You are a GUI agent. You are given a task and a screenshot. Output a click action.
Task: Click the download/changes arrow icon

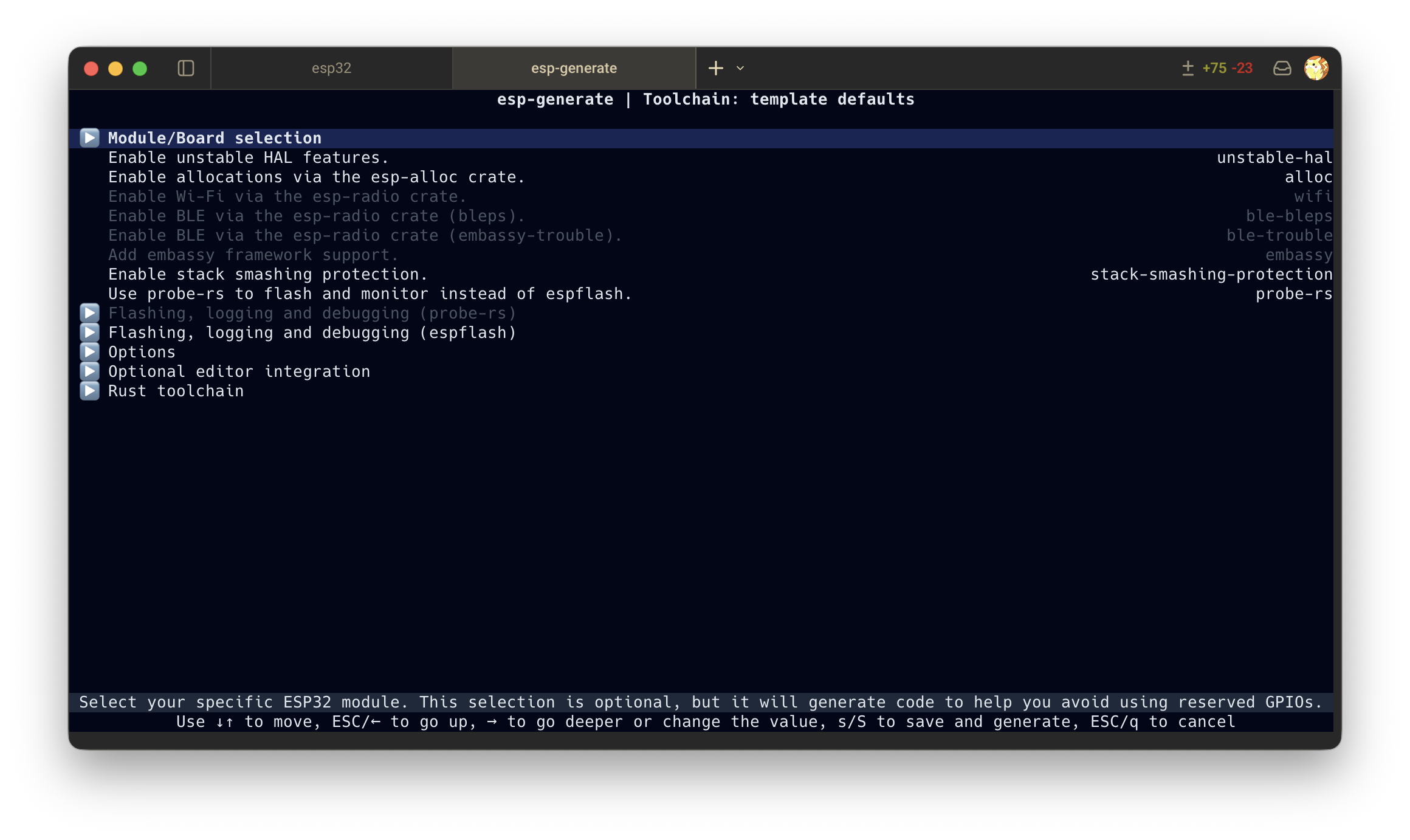pos(1188,68)
